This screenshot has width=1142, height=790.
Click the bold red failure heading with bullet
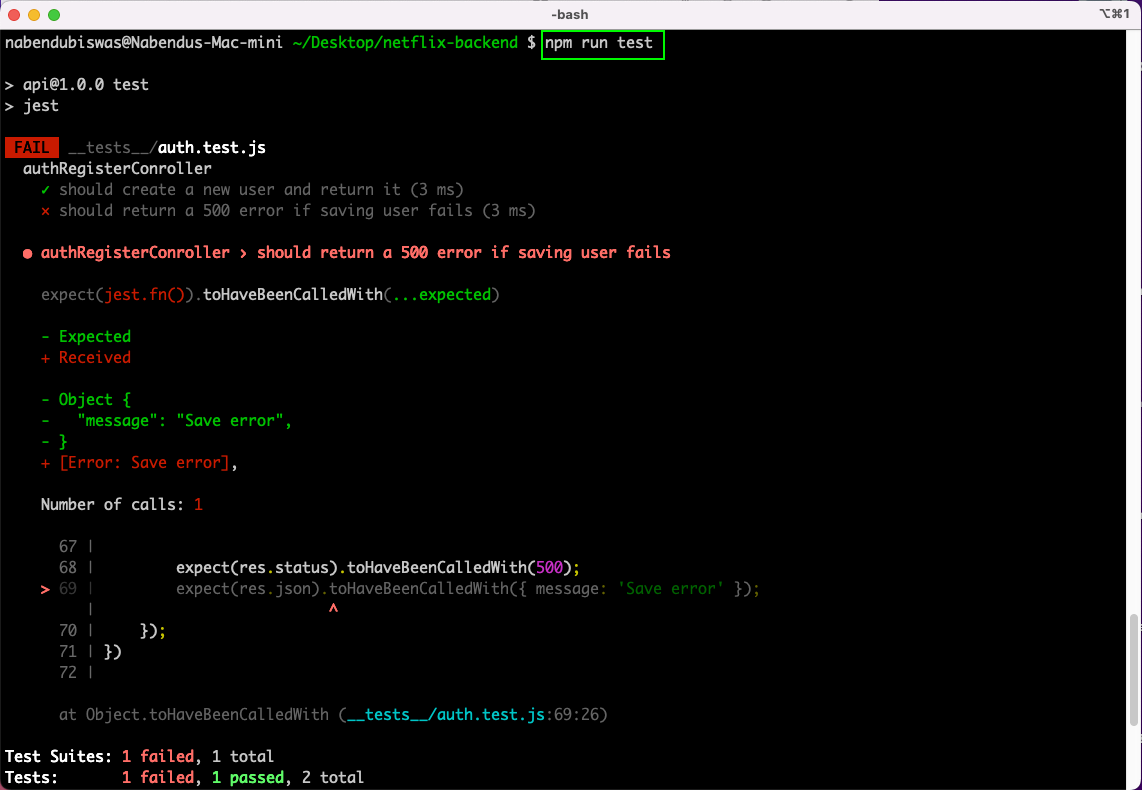tap(347, 253)
